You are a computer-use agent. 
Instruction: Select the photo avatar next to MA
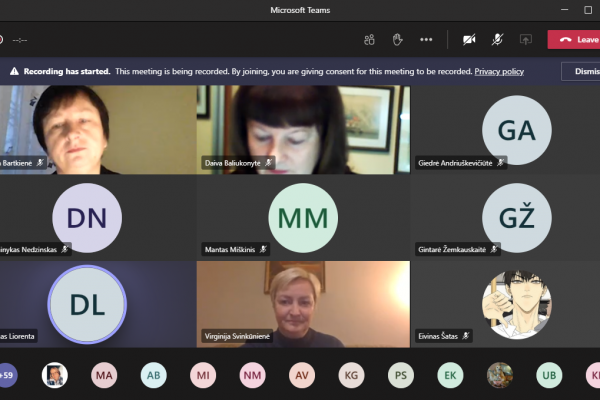pos(55,375)
